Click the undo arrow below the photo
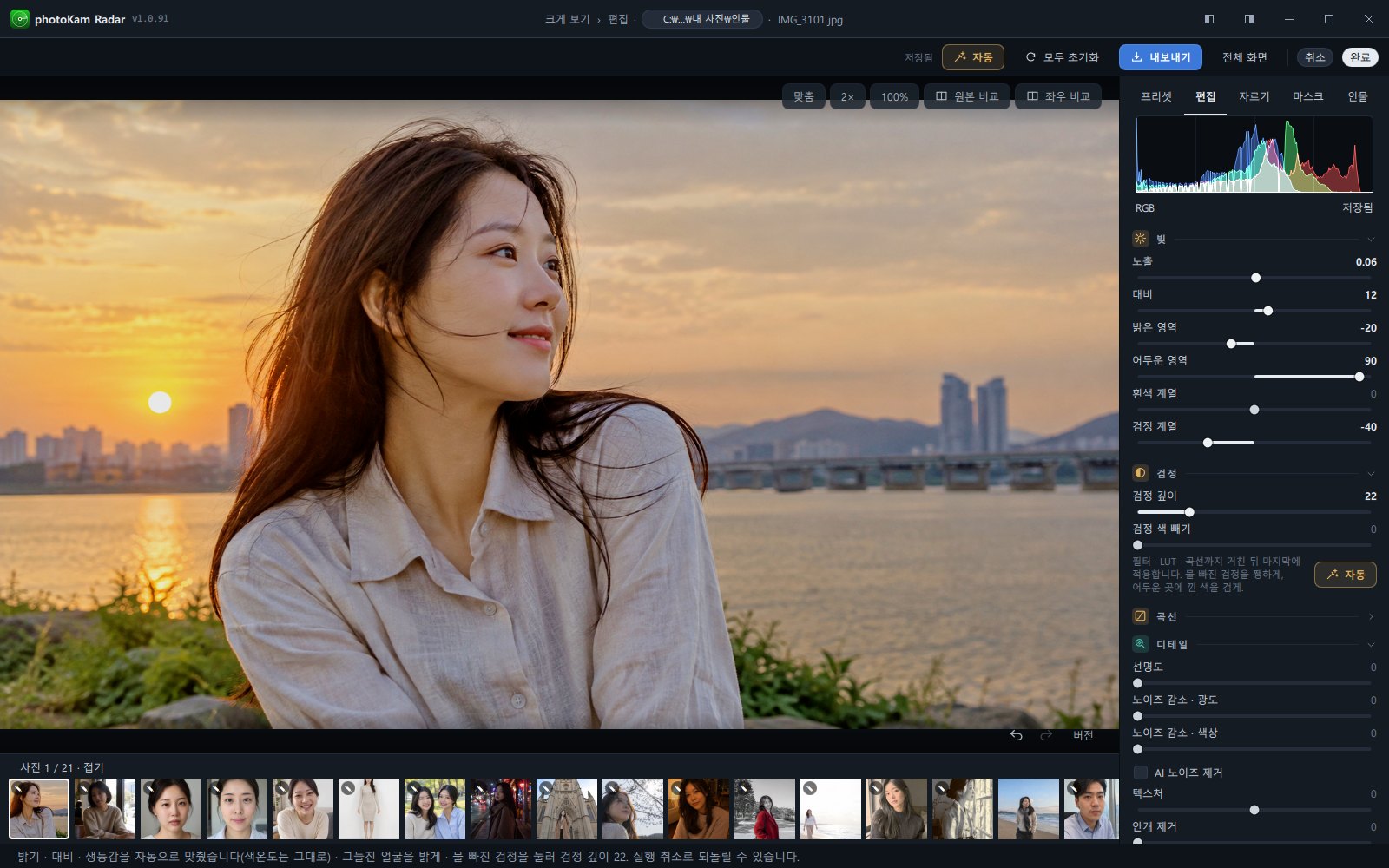 coord(1016,735)
